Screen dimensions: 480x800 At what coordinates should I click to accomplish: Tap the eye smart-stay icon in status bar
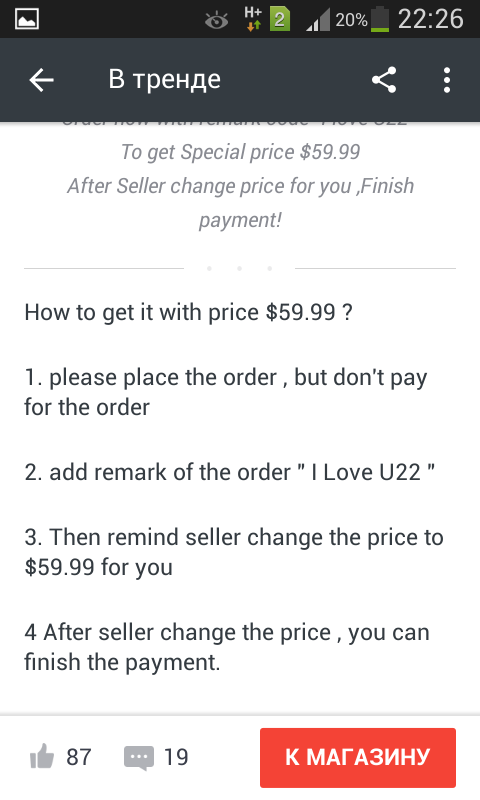click(216, 21)
